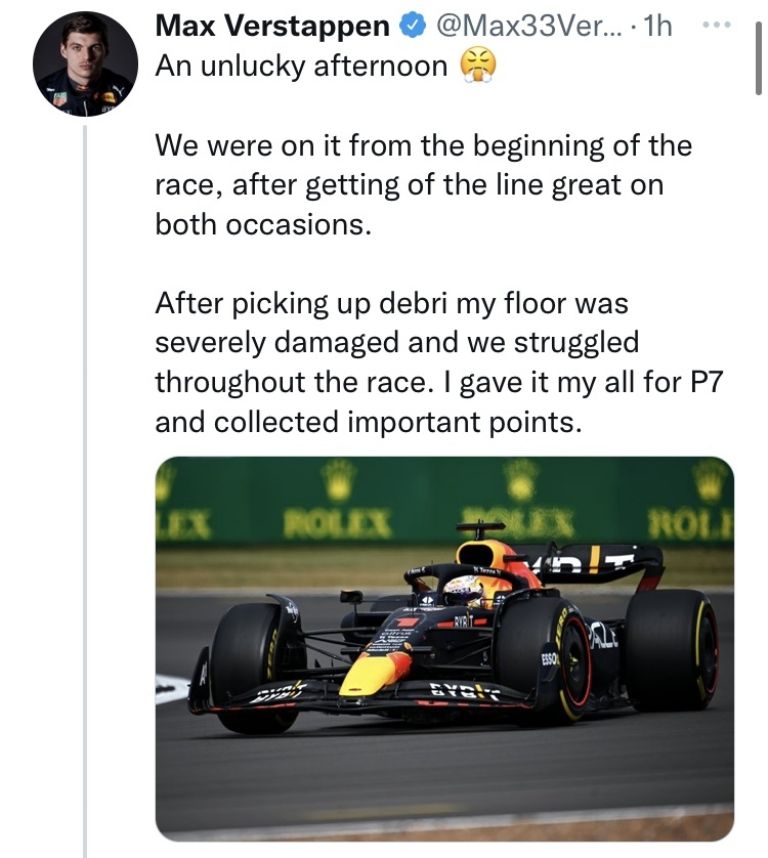The height and width of the screenshot is (858, 768).
Task: Click the "An unlucky afternoon" text line
Action: 301,67
